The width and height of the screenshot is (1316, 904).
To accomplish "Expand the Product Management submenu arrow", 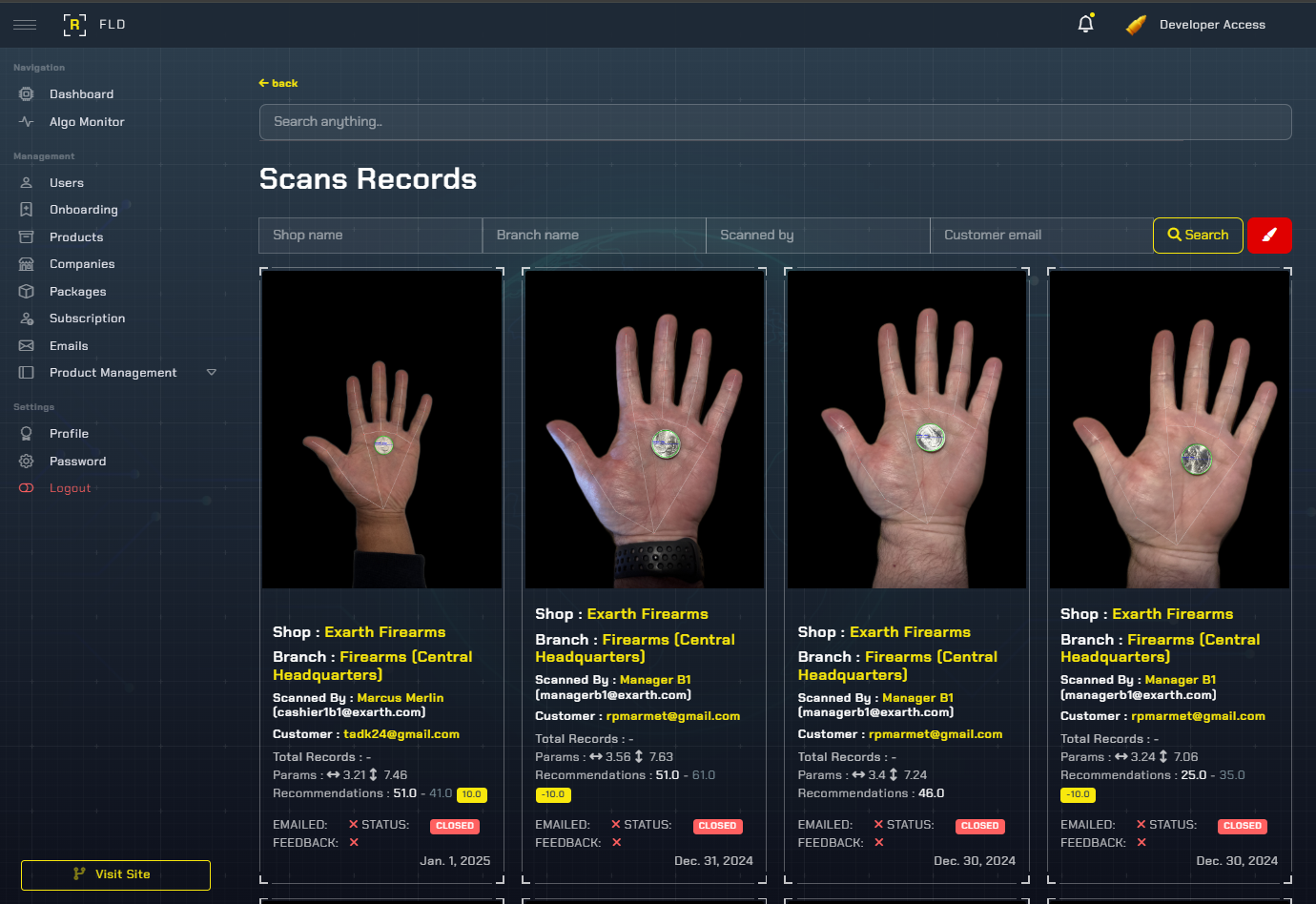I will (x=212, y=373).
